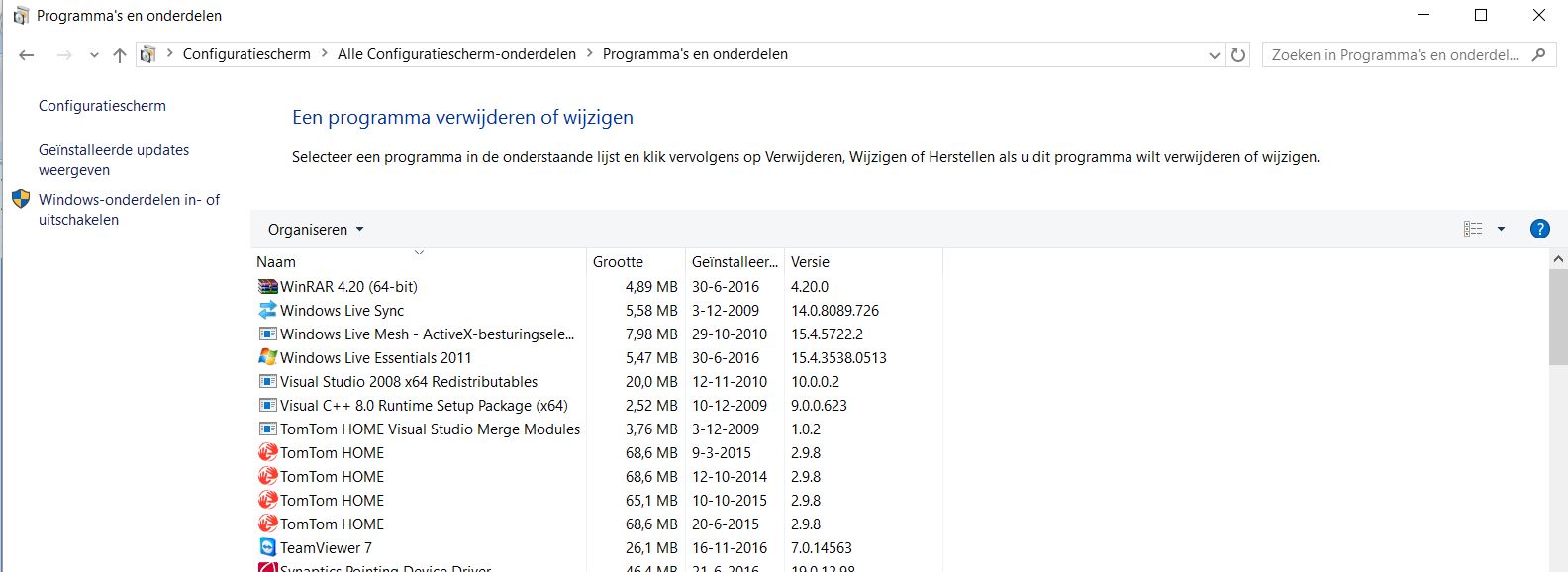Click the TomTom HOME Merge Modules icon
Image resolution: width=1568 pixels, height=572 pixels.
(267, 429)
